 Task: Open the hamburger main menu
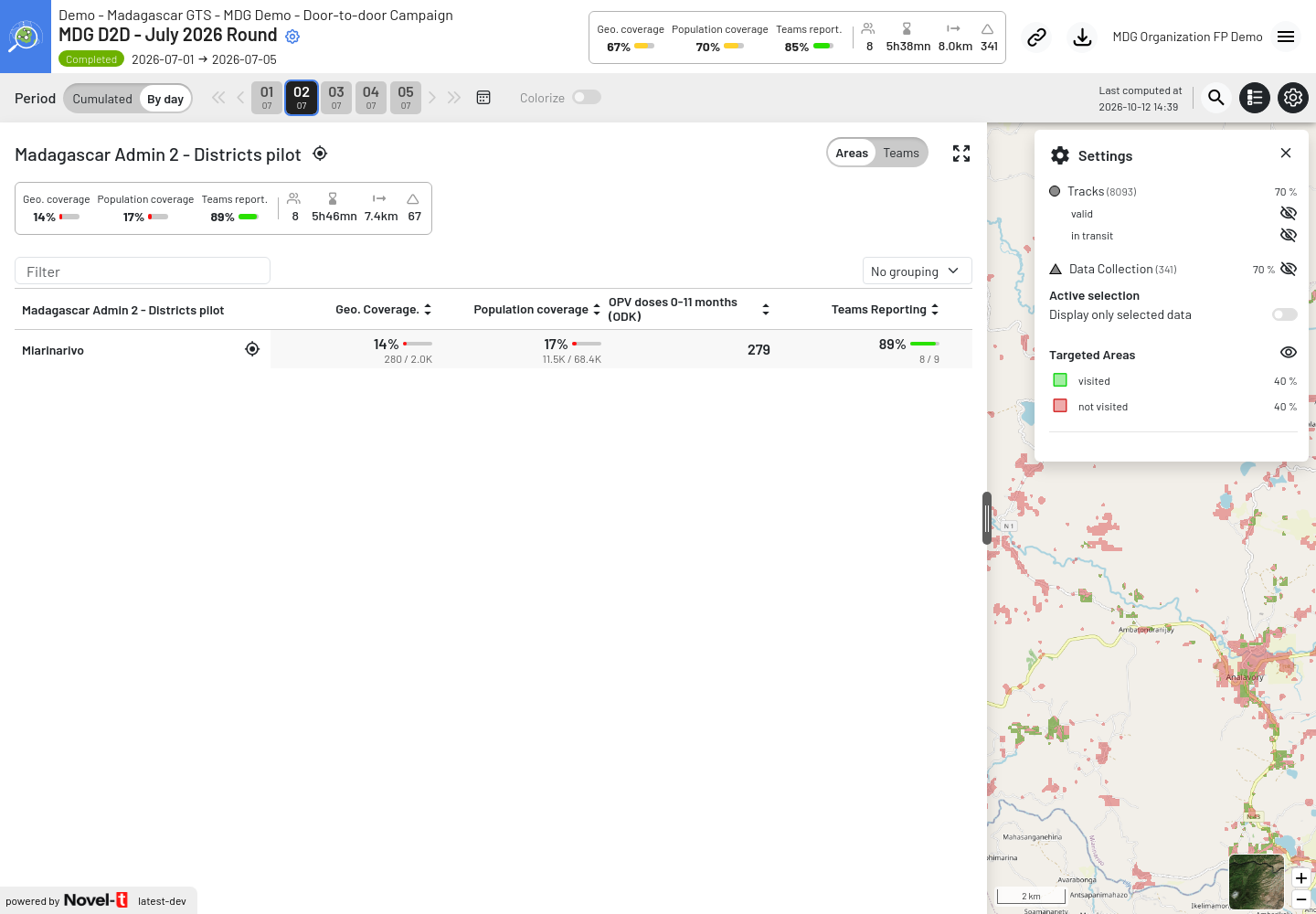(1286, 37)
